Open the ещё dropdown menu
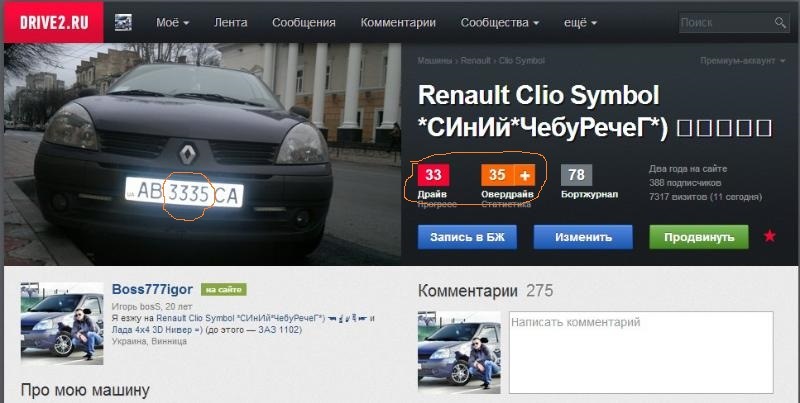Viewport: 800px width, 403px height. pos(580,23)
